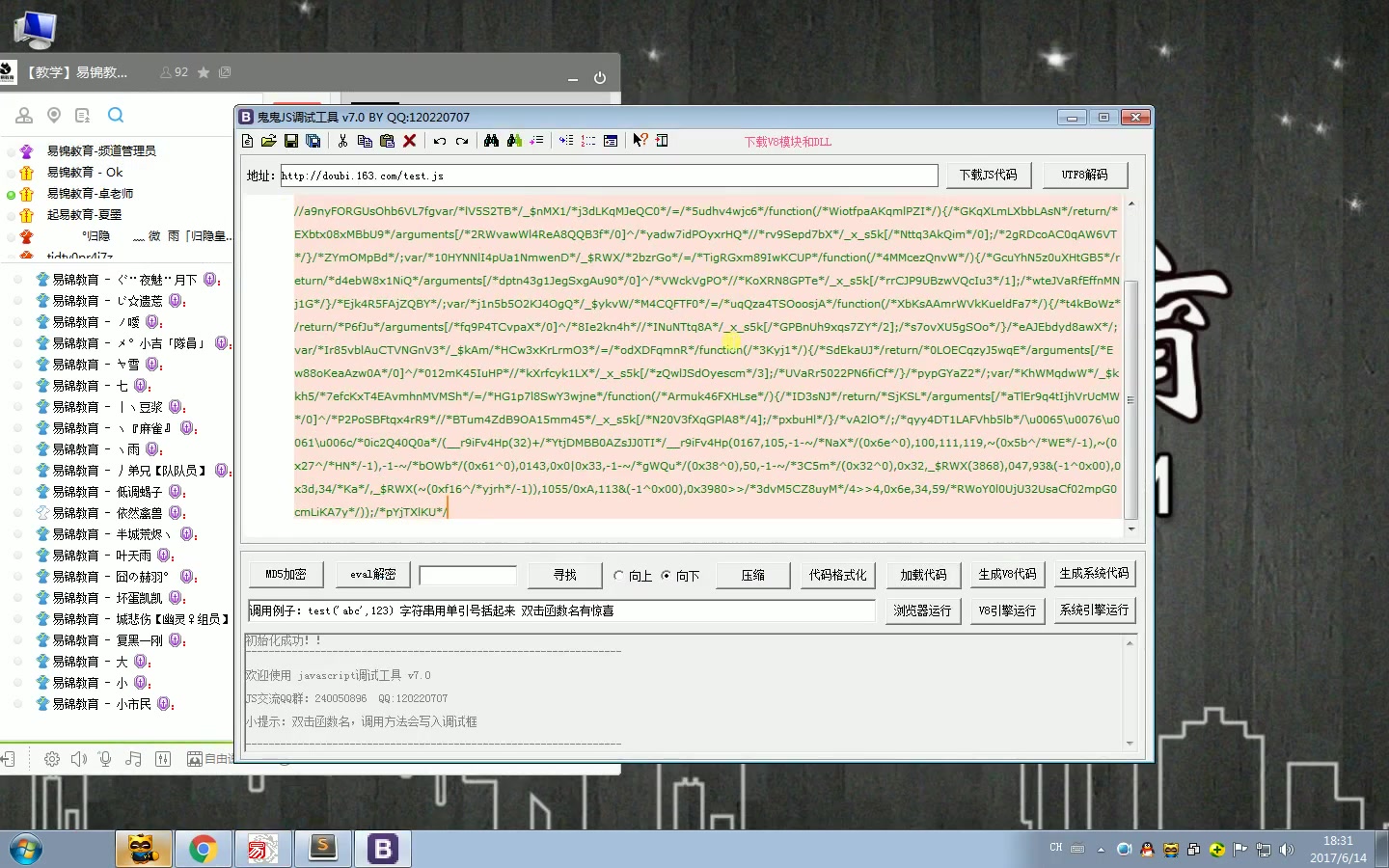The width and height of the screenshot is (1389, 868).
Task: Click the 下载V8模块和DLL link
Action: click(787, 142)
